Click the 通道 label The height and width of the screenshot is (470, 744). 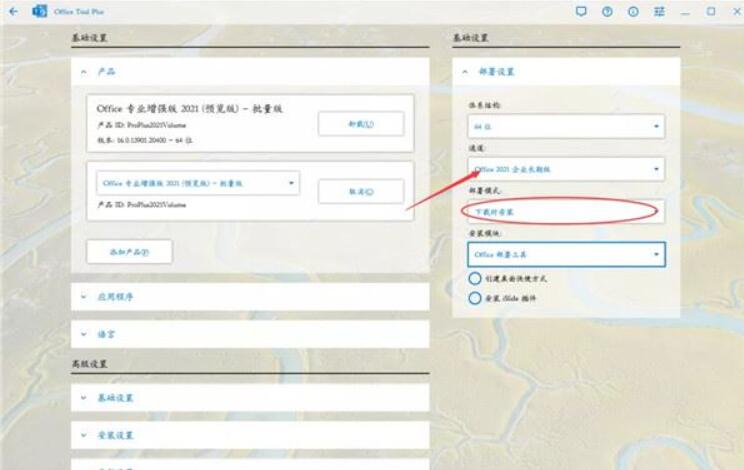click(x=477, y=148)
